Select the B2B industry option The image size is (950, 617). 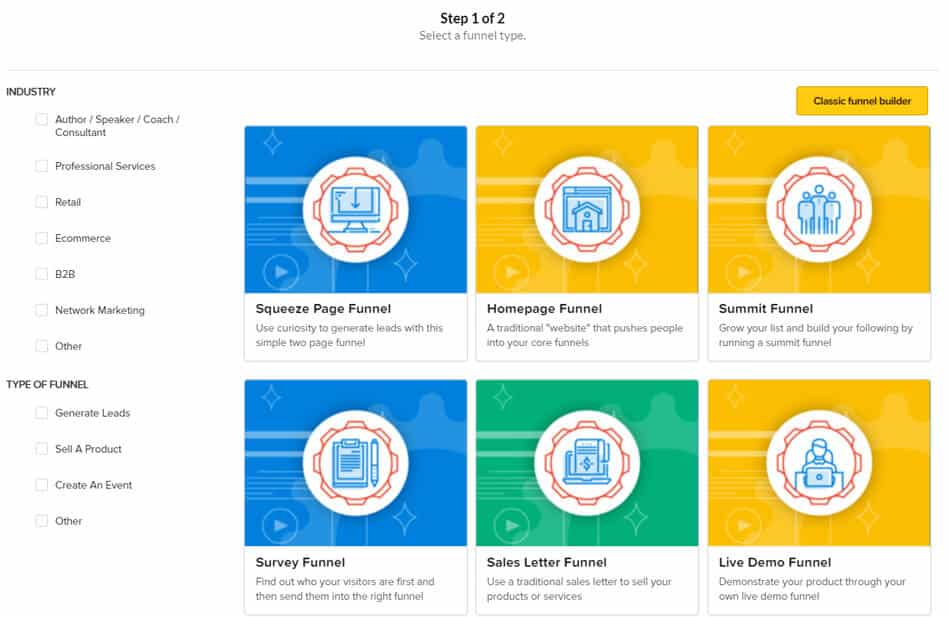click(41, 274)
